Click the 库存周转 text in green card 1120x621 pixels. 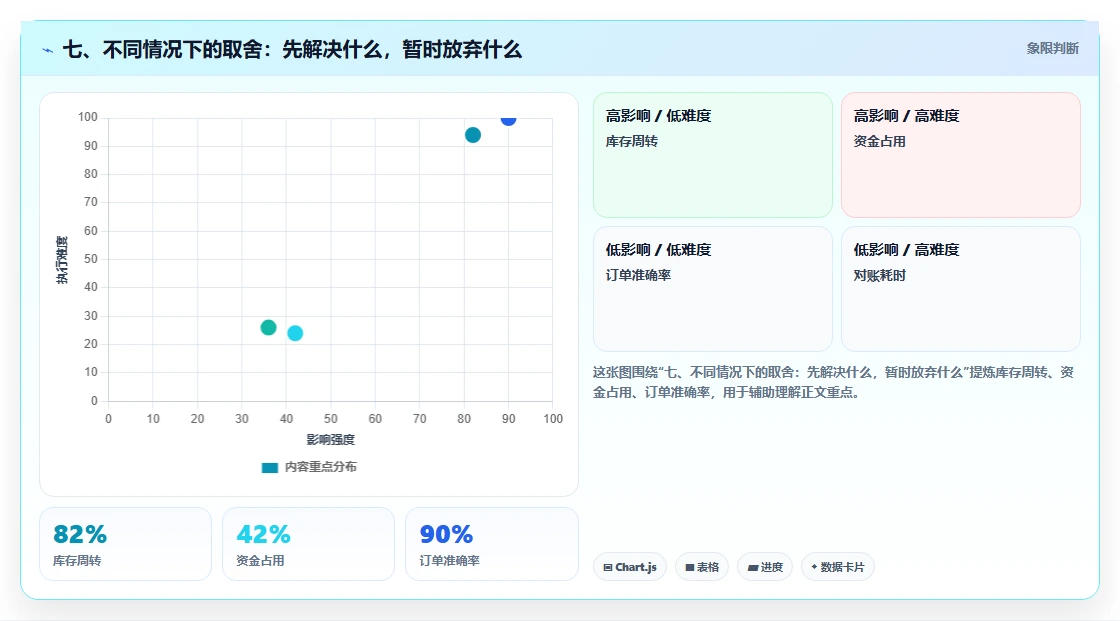tap(631, 141)
